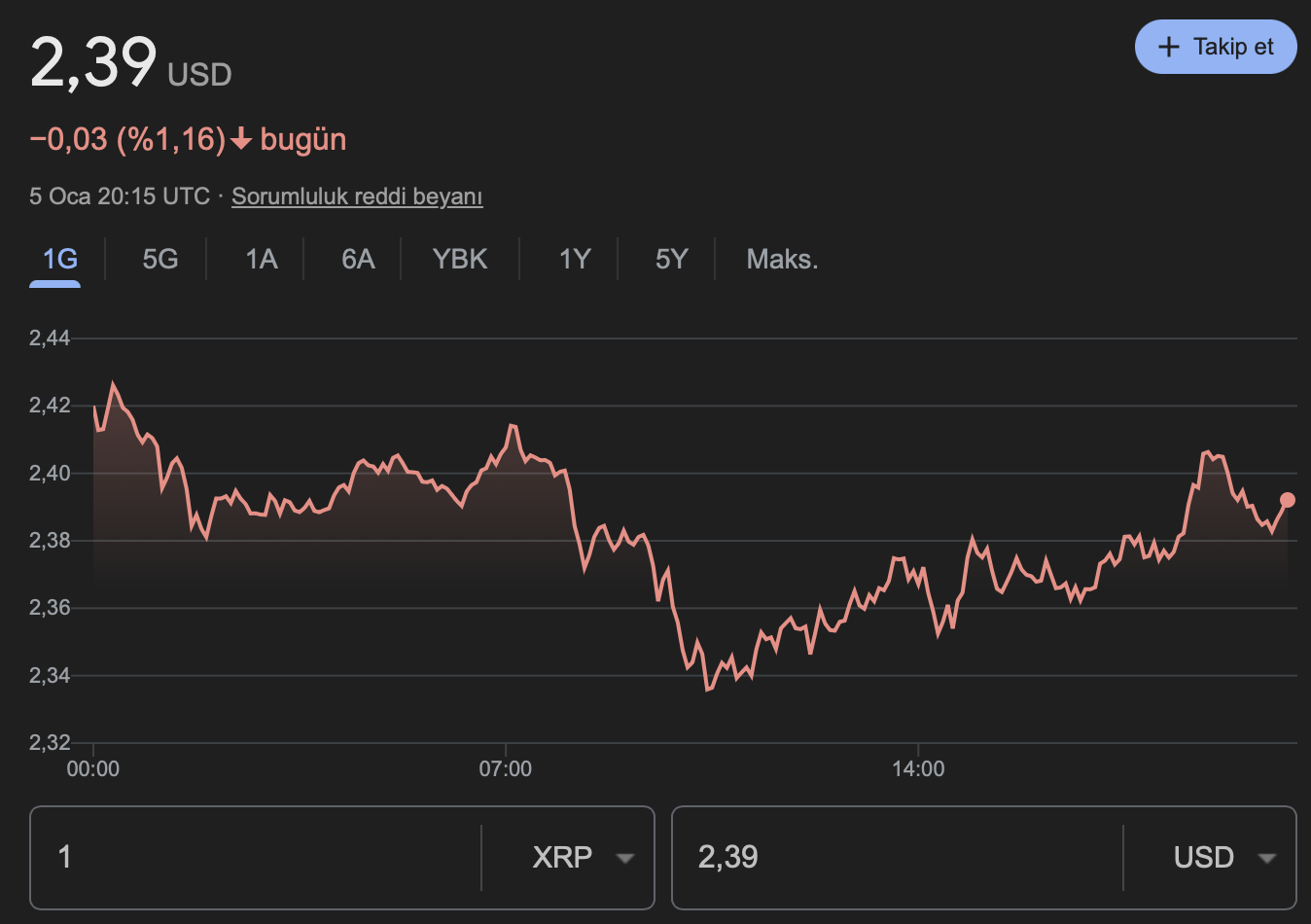The image size is (1311, 924).
Task: Show the Maks. full history tab
Action: 782,260
